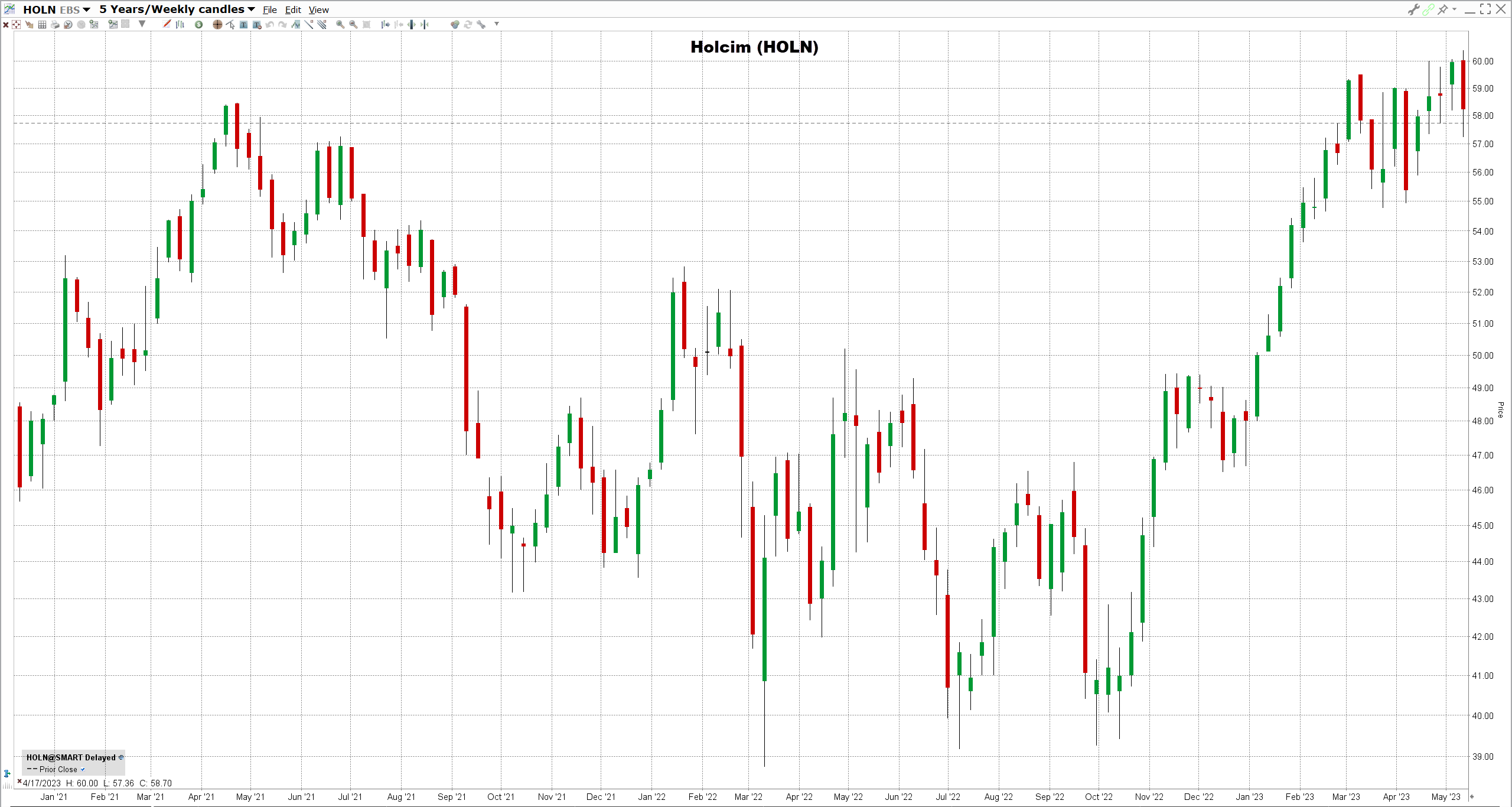
Task: Click the chart app icon beside HOLN
Action: coord(9,9)
